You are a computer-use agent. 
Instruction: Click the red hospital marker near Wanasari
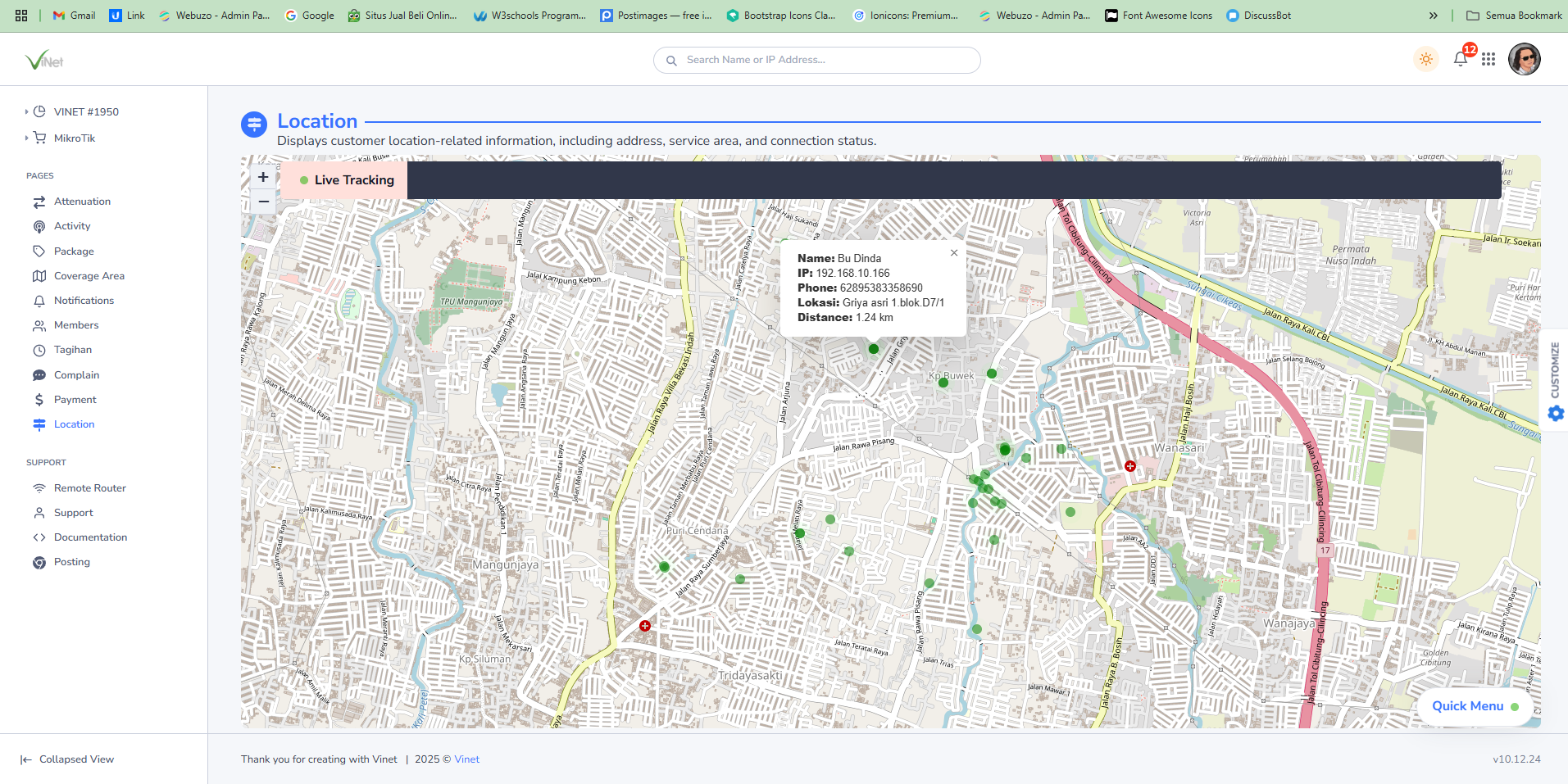(1130, 466)
